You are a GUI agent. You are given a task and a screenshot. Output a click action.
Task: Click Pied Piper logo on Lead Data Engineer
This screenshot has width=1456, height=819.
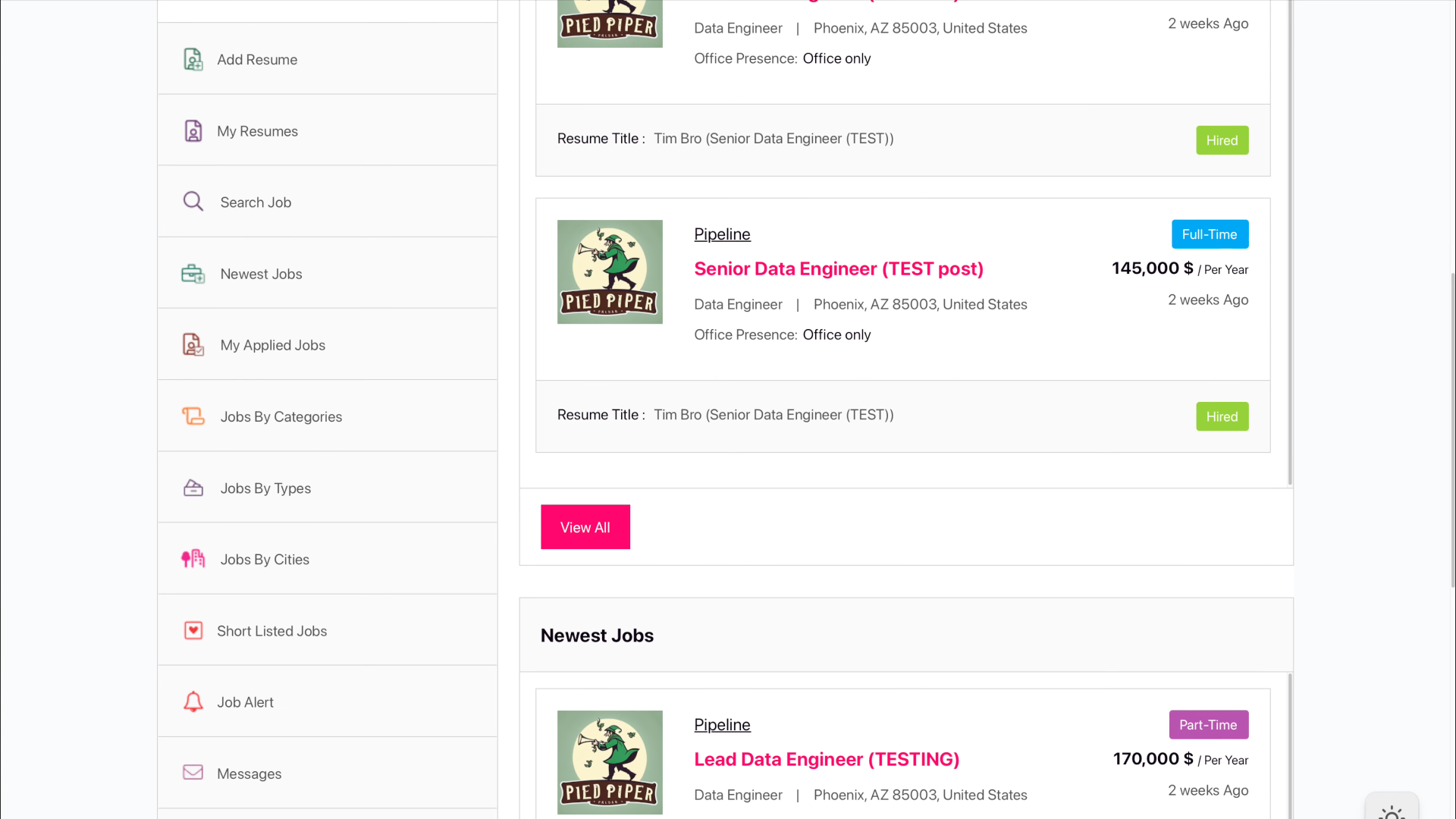click(610, 762)
